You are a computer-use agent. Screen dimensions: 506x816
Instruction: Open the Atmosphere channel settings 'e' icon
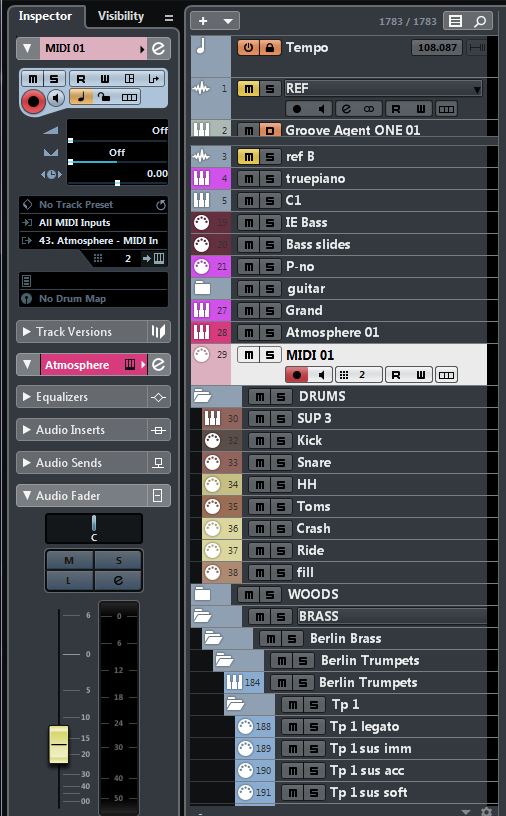(x=158, y=364)
